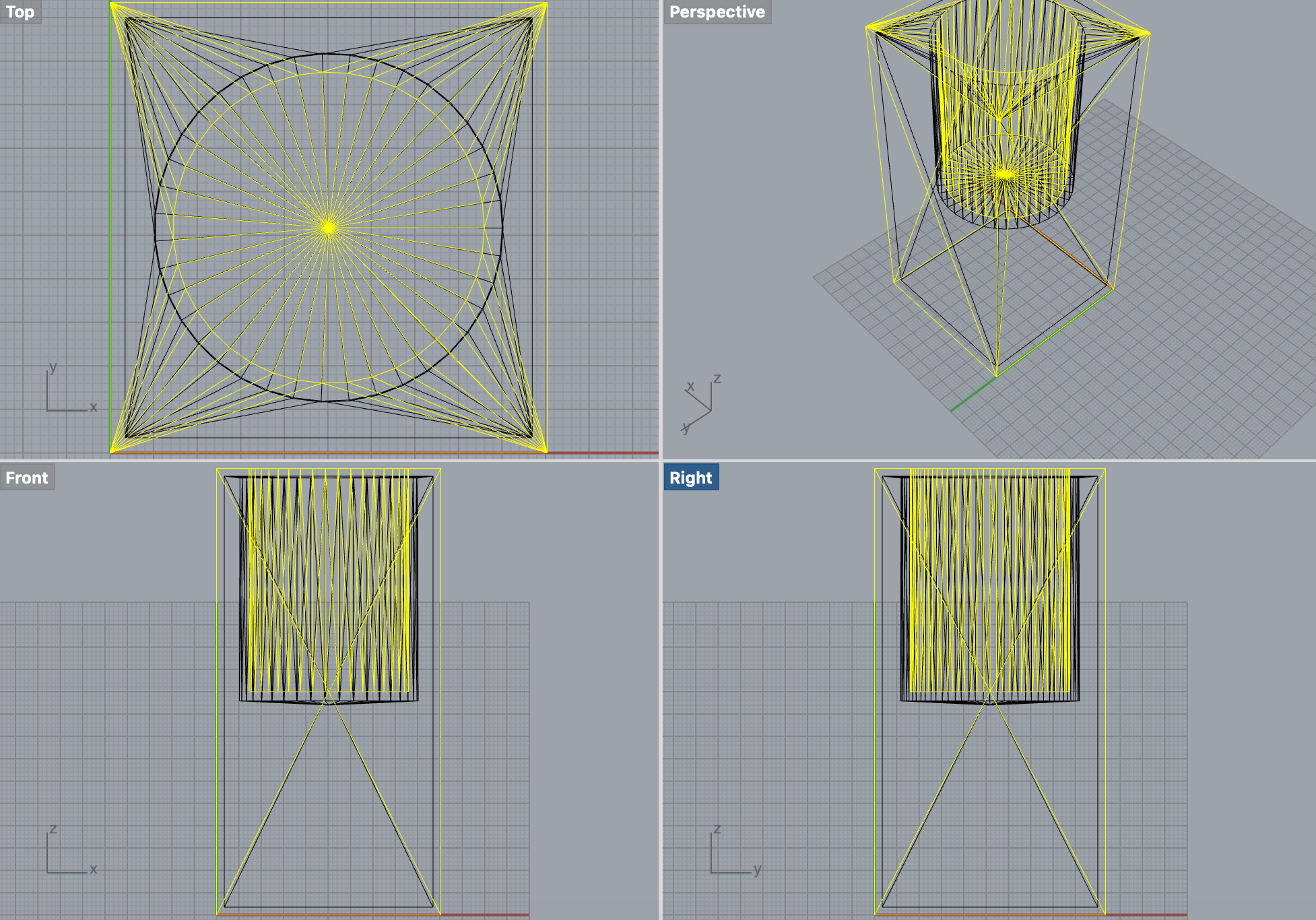Click the Front viewport title label
Viewport: 1316px width, 920px height.
(27, 478)
